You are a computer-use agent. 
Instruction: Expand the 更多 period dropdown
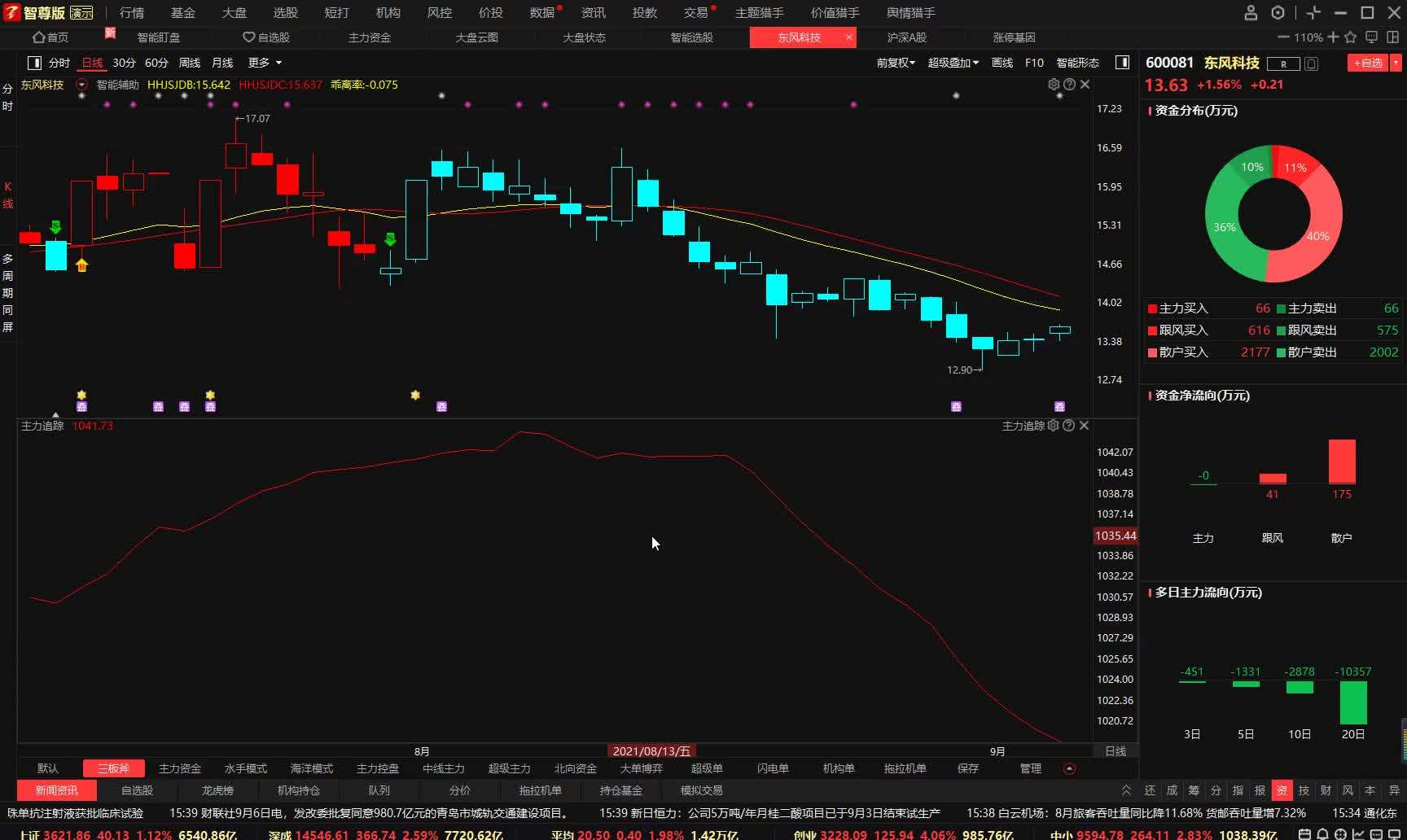coord(265,63)
